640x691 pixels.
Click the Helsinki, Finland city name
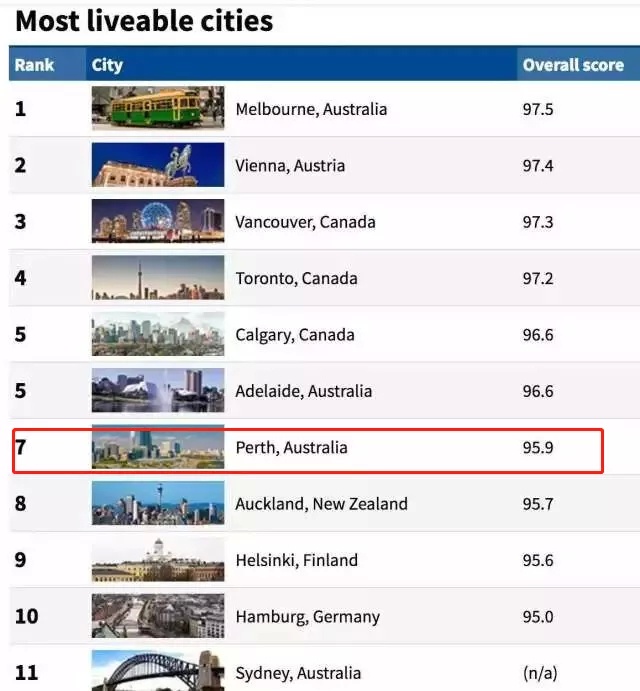(297, 560)
